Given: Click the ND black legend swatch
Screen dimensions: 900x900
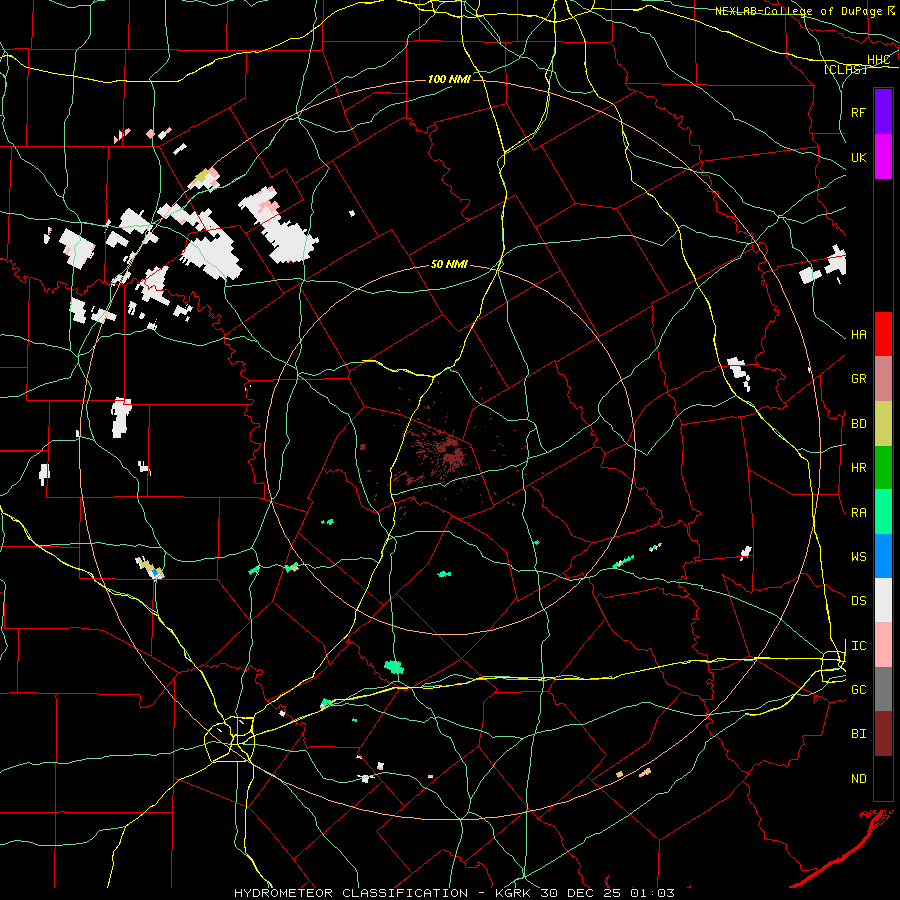Looking at the screenshot, I should (883, 778).
